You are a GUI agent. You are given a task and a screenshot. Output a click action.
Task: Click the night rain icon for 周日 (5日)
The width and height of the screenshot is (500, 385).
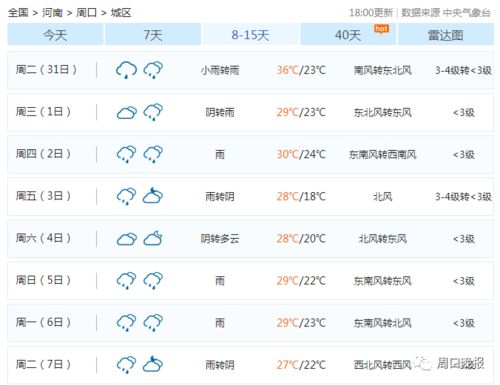pyautogui.click(x=153, y=281)
